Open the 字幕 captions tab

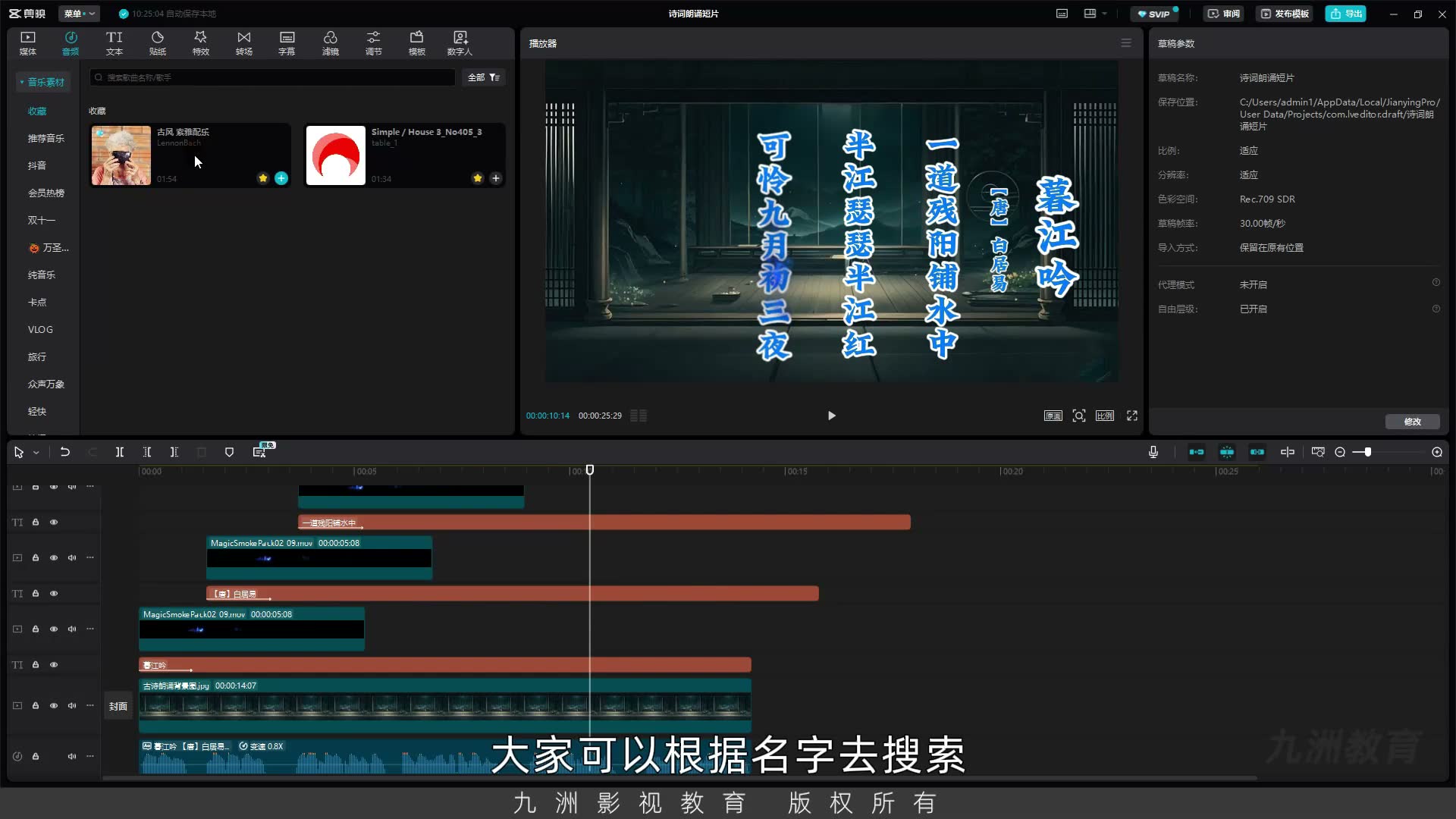[x=287, y=43]
